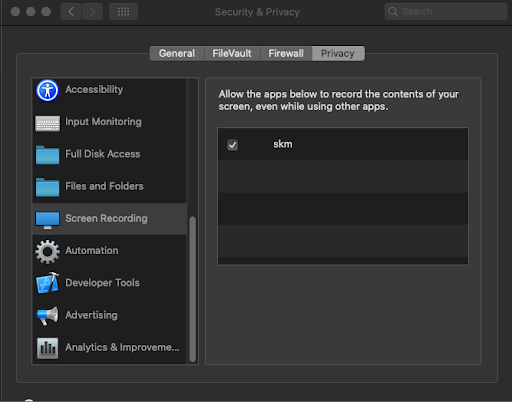The width and height of the screenshot is (512, 402).
Task: Click the Accessibility icon in sidebar
Action: click(x=47, y=90)
